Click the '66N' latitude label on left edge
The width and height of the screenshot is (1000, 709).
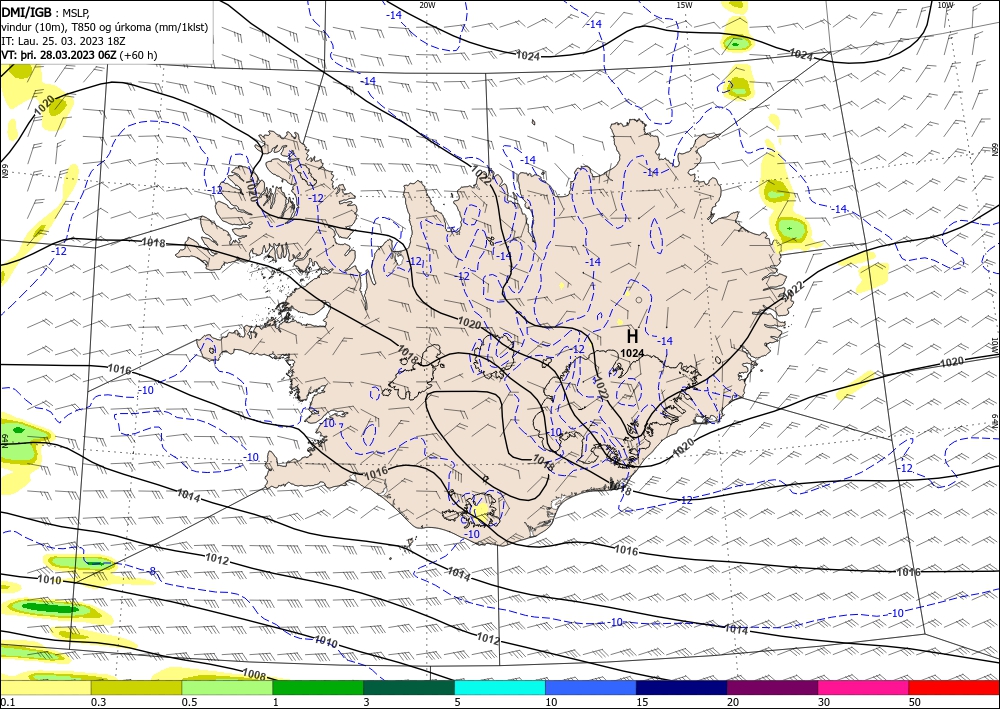(x=4, y=171)
